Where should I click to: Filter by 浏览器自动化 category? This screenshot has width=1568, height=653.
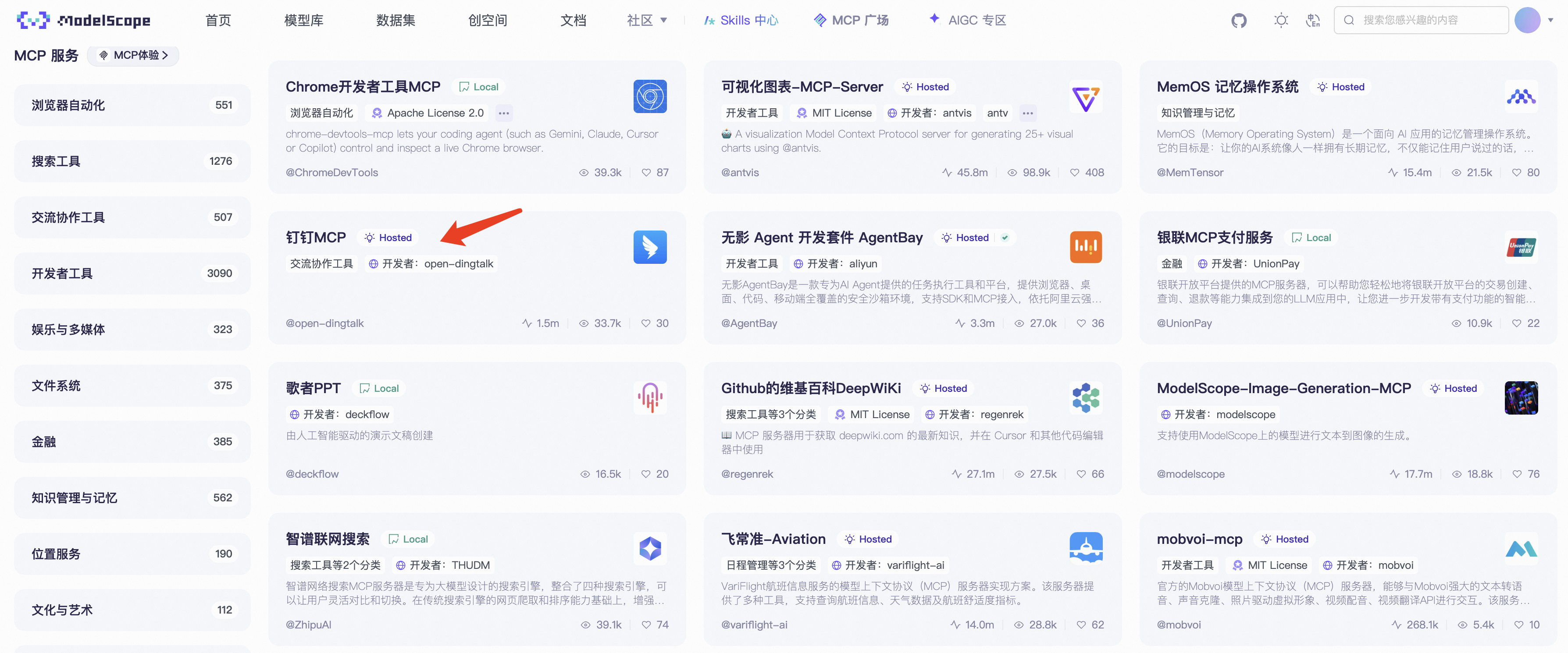pos(132,105)
